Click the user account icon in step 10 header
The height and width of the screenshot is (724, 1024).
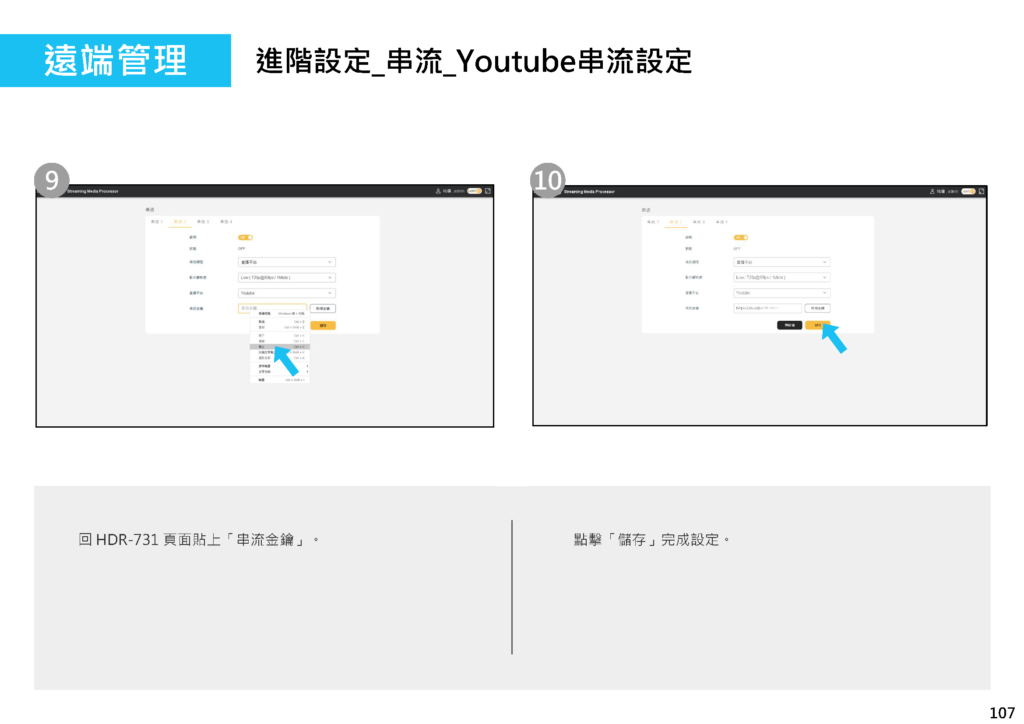click(x=932, y=191)
